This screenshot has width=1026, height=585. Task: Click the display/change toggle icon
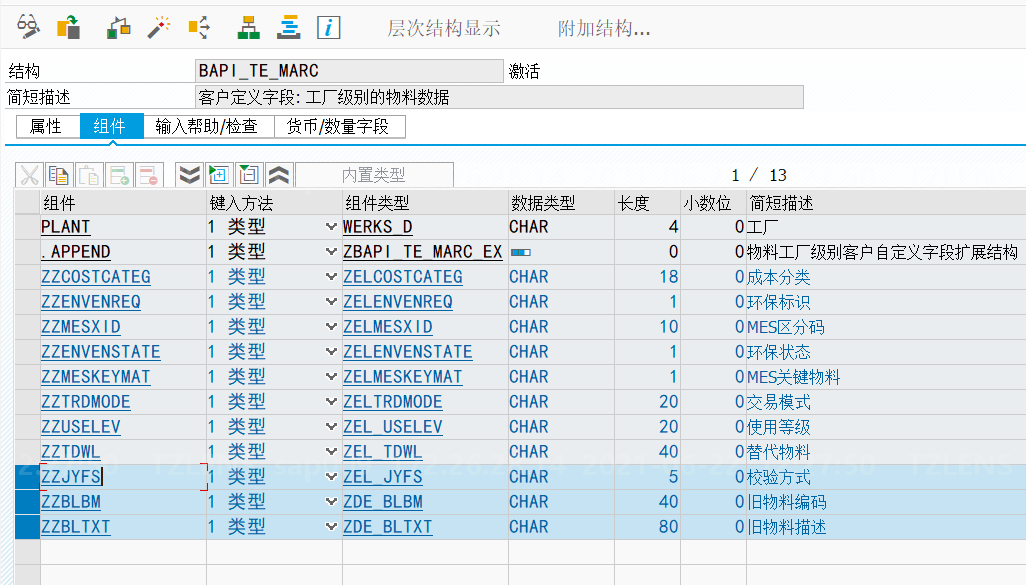28,26
